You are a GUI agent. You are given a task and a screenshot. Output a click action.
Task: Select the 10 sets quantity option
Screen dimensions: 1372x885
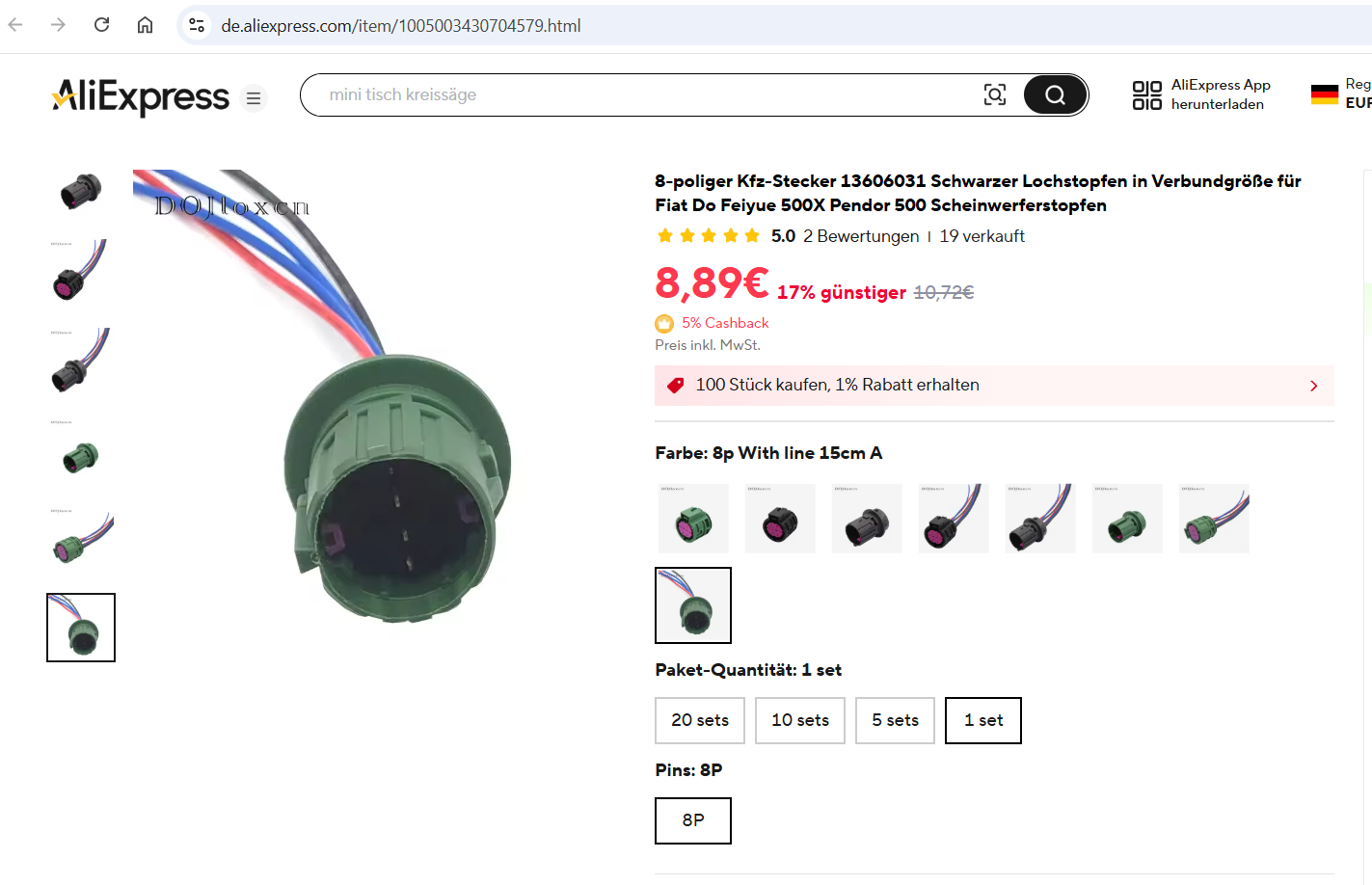pos(800,720)
